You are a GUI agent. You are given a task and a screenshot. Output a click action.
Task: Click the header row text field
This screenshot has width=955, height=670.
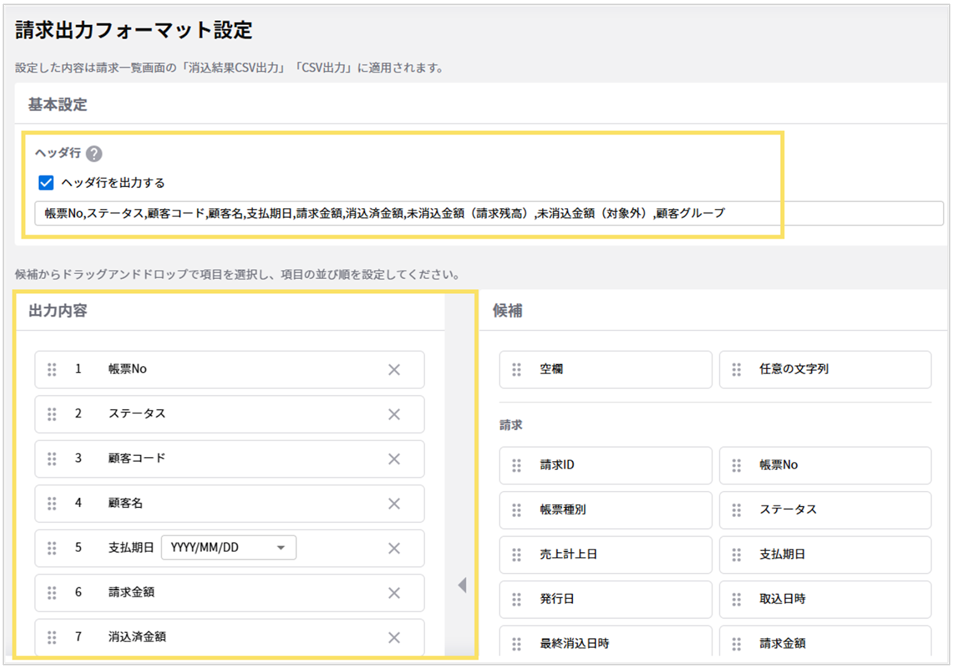[488, 213]
